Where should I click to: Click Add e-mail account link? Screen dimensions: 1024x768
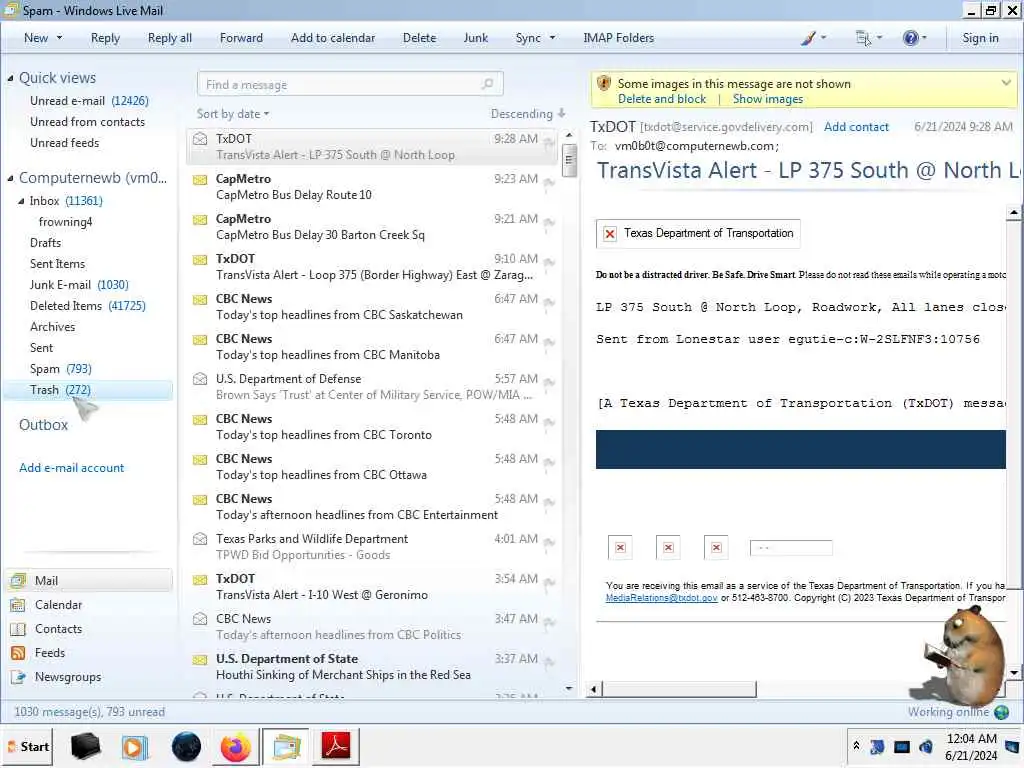(71, 468)
